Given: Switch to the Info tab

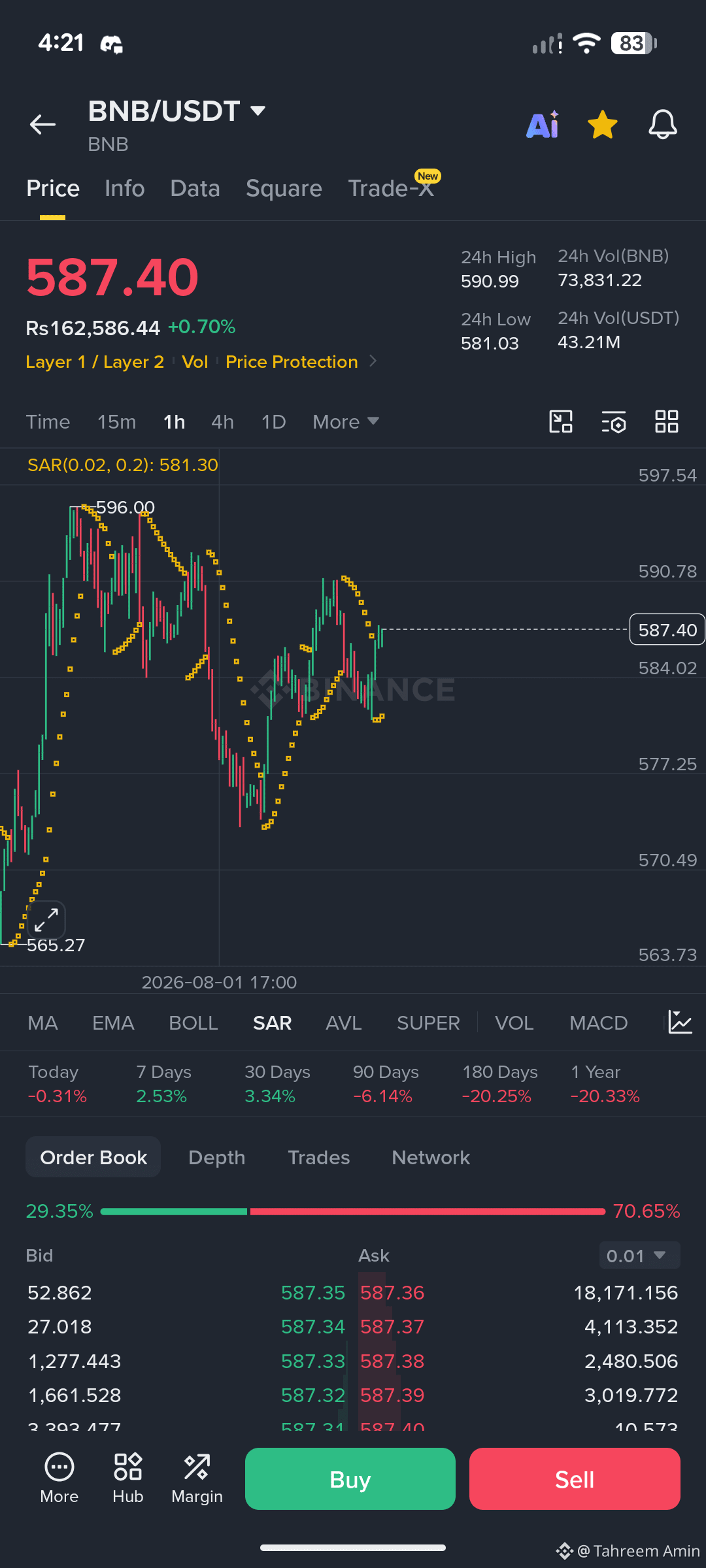Looking at the screenshot, I should pos(124,188).
